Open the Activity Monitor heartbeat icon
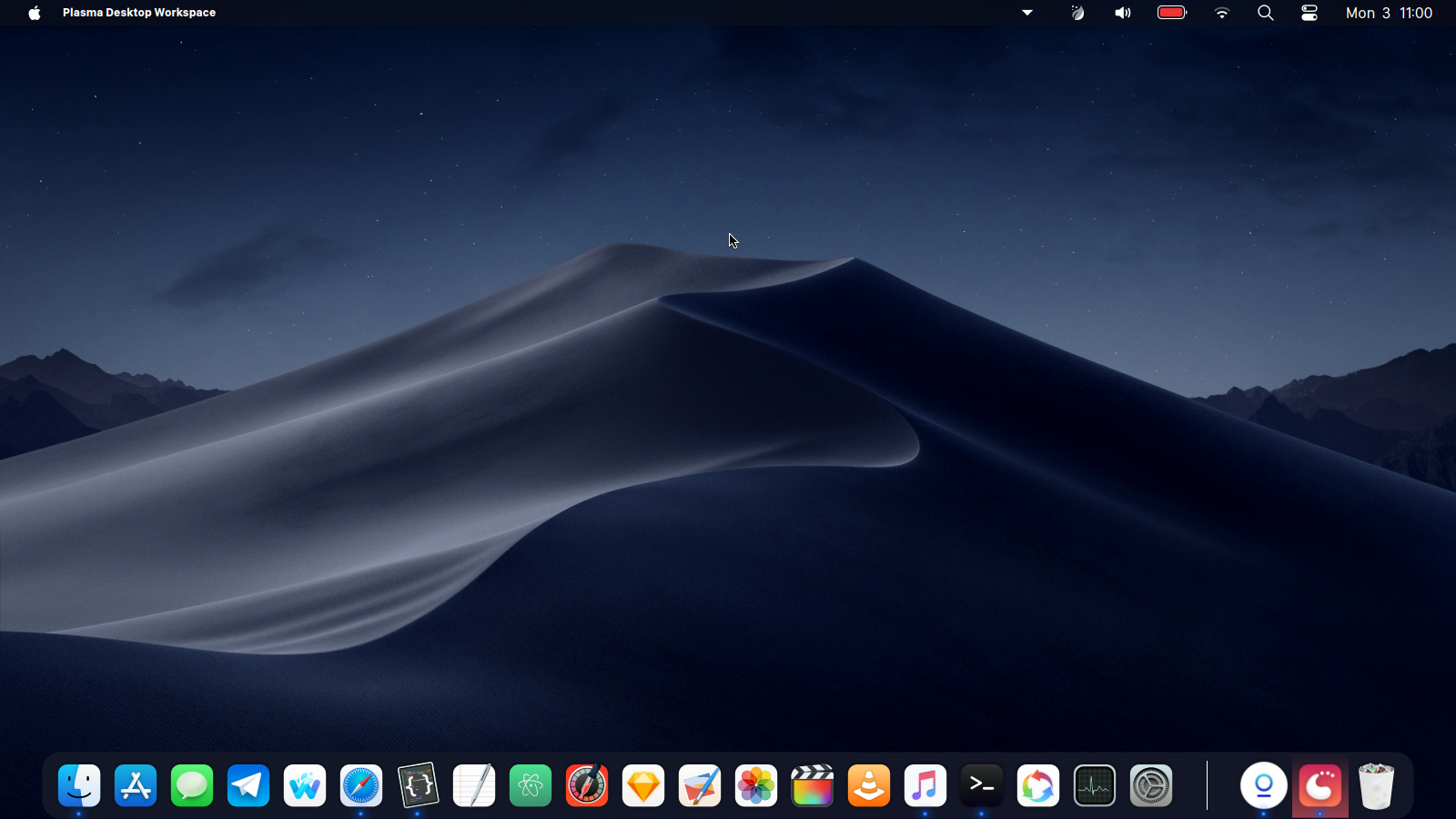This screenshot has width=1456, height=819. [1095, 785]
